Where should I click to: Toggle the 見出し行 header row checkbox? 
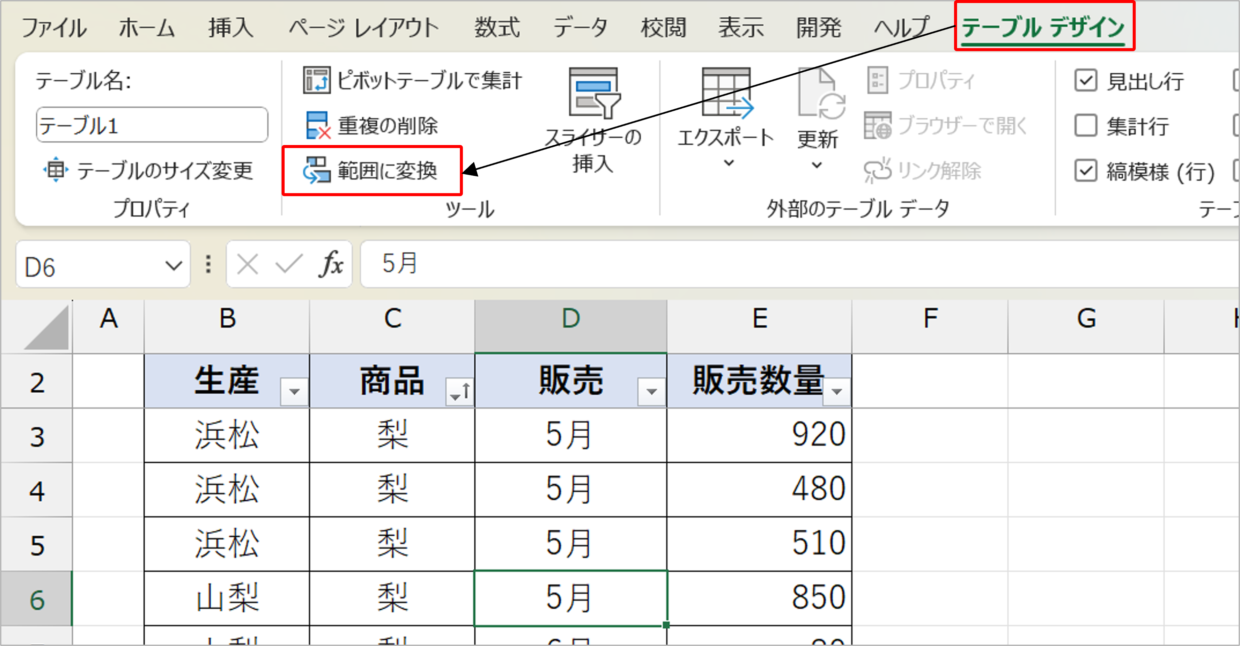(x=1086, y=80)
